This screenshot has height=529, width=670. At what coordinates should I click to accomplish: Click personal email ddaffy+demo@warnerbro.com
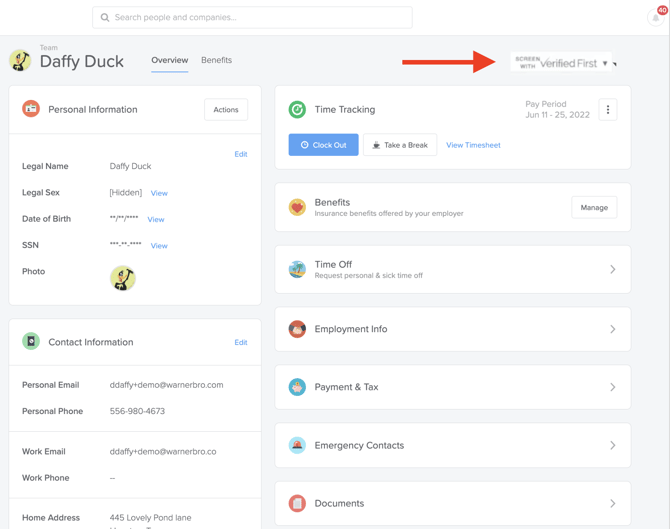click(166, 385)
